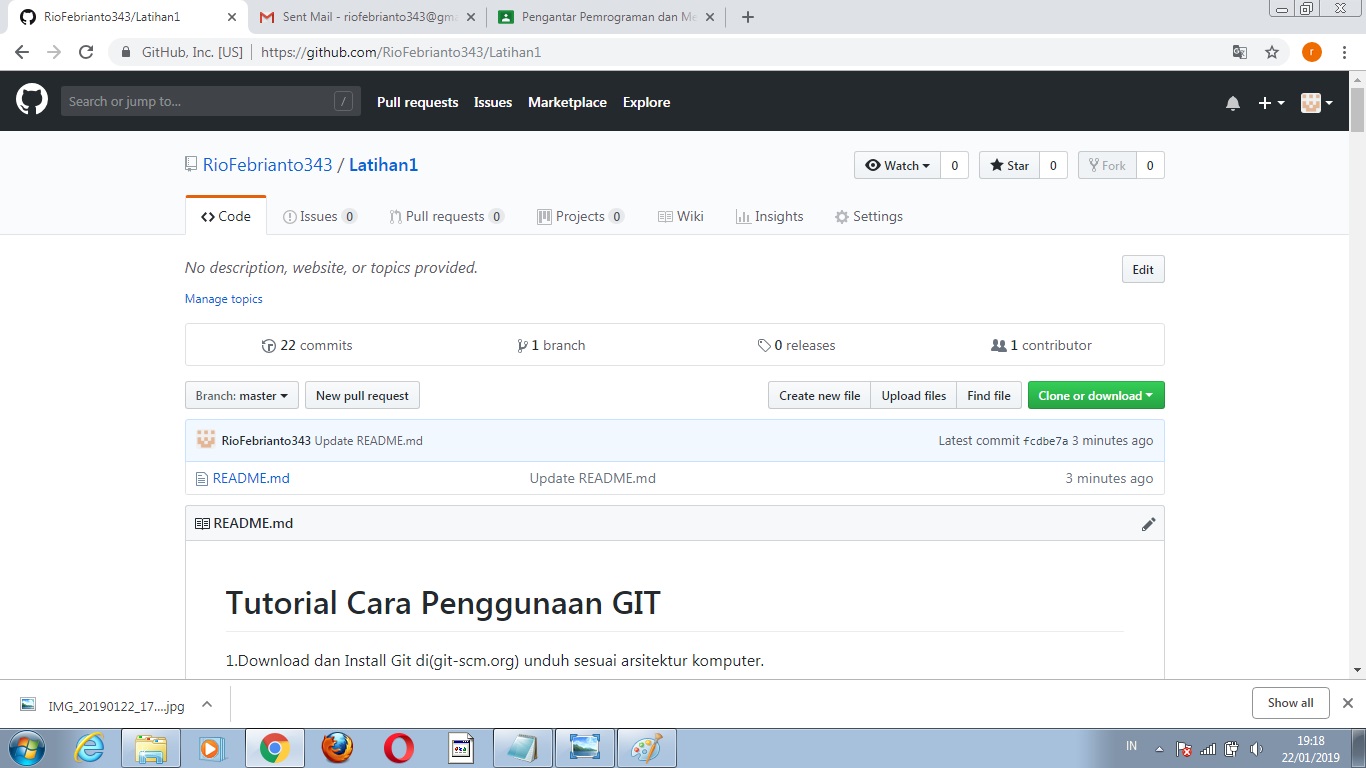Screen dimensions: 1366x768
Task: Open the Insights tab
Action: pos(770,216)
